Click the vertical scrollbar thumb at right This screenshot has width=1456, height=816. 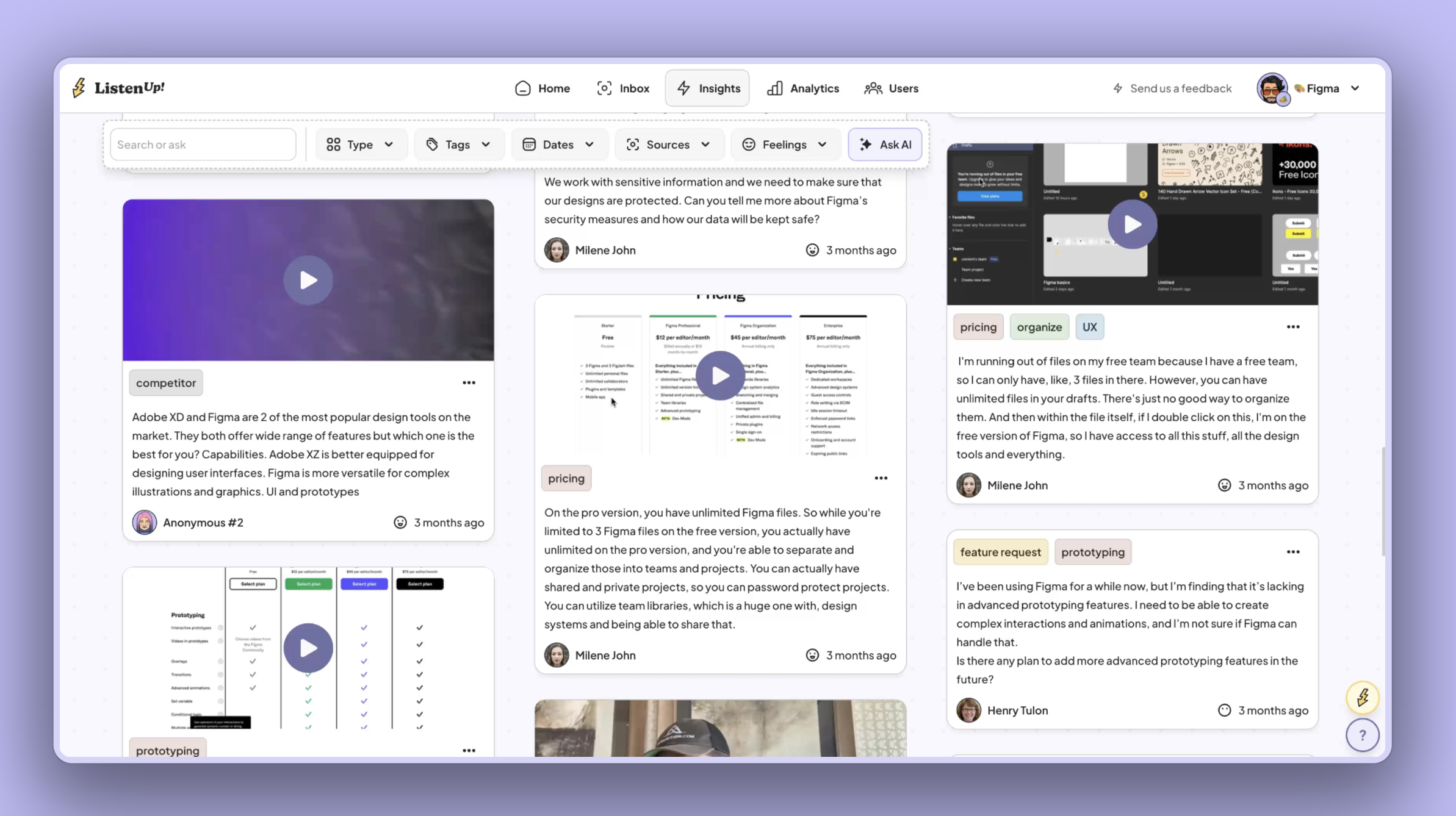1383,500
